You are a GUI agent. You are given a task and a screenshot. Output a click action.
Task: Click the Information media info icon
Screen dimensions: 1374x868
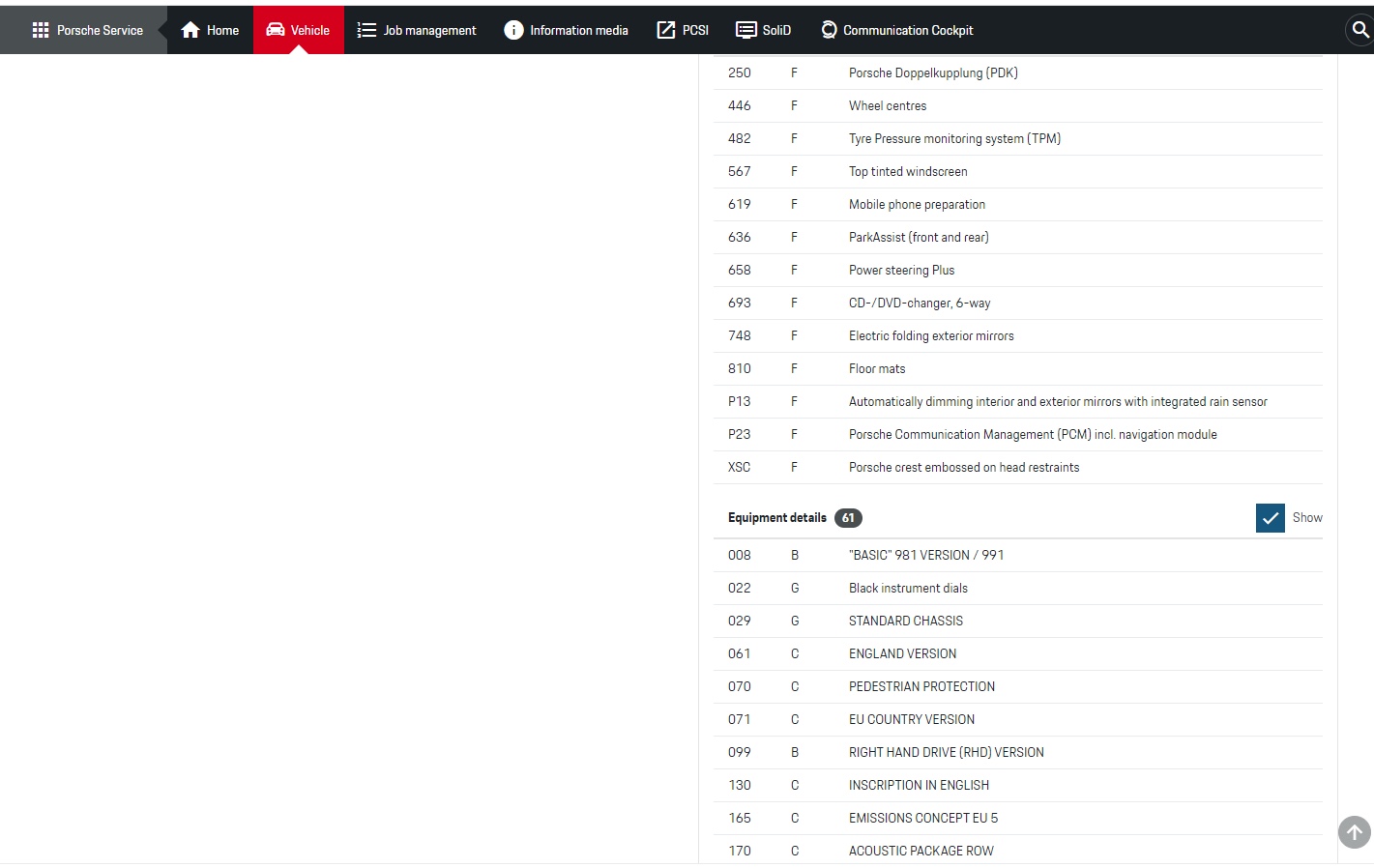coord(513,30)
